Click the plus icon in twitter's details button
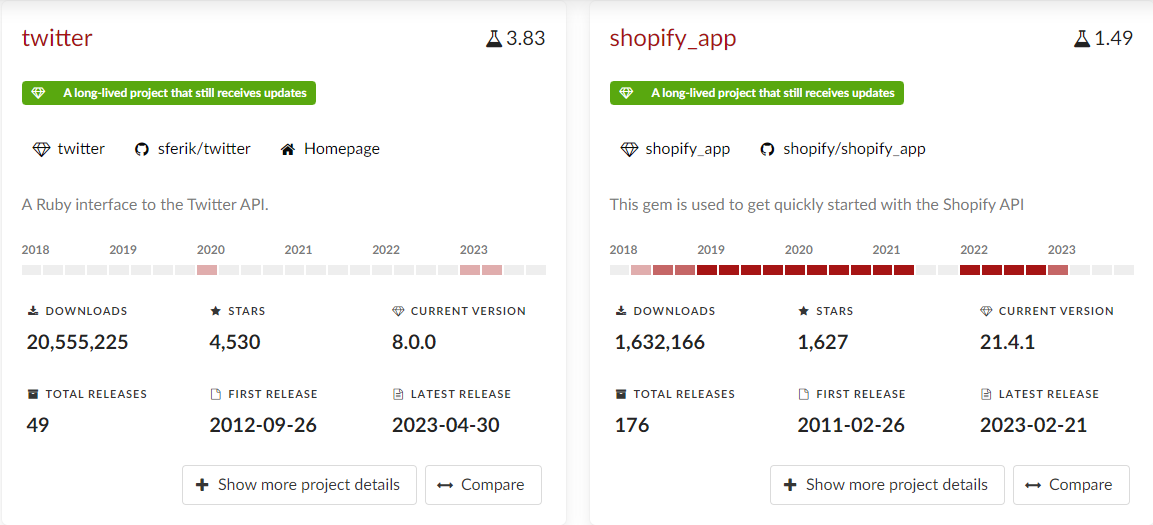The image size is (1153, 525). 202,485
